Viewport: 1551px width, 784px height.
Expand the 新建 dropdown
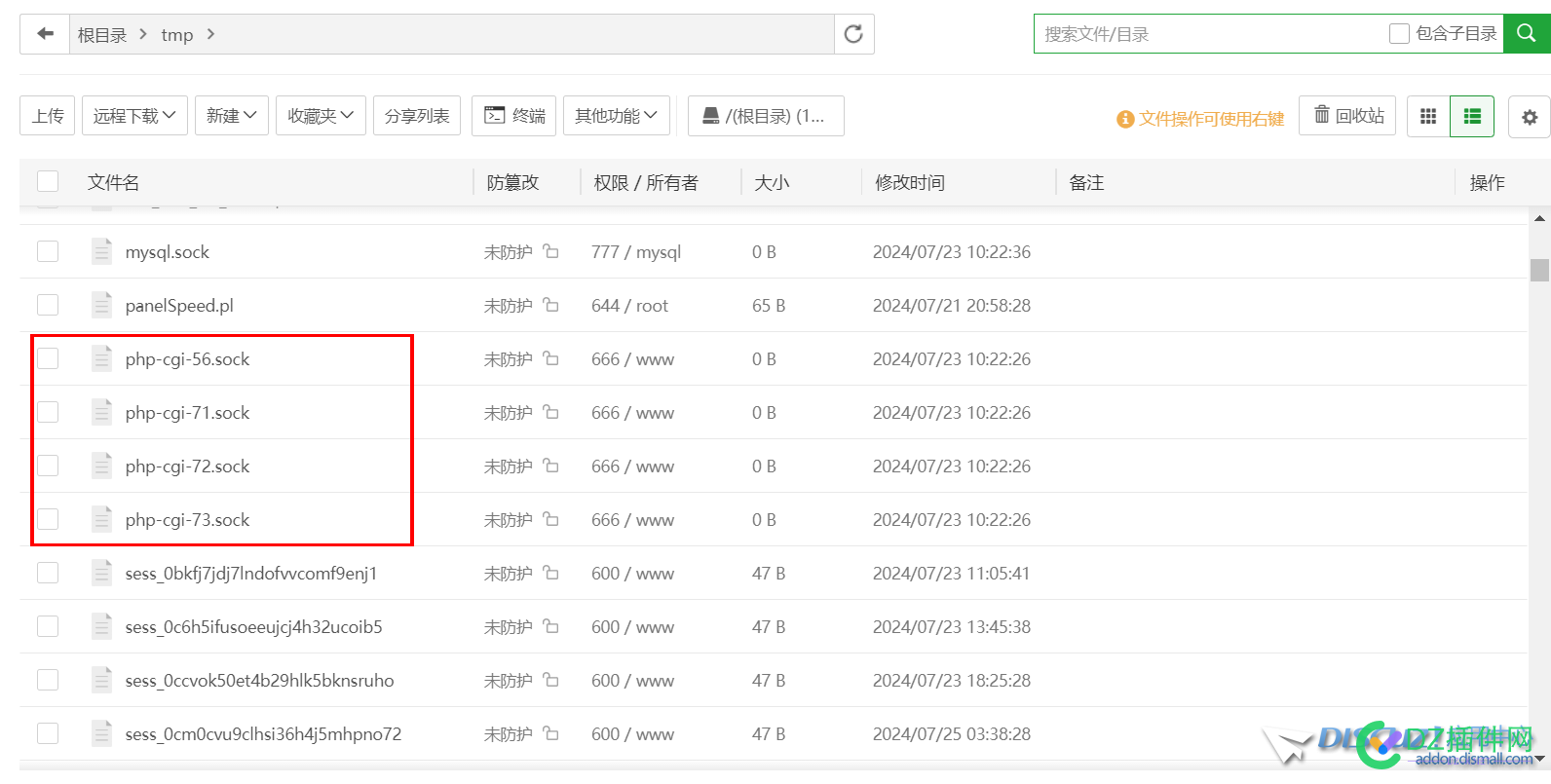pyautogui.click(x=232, y=116)
